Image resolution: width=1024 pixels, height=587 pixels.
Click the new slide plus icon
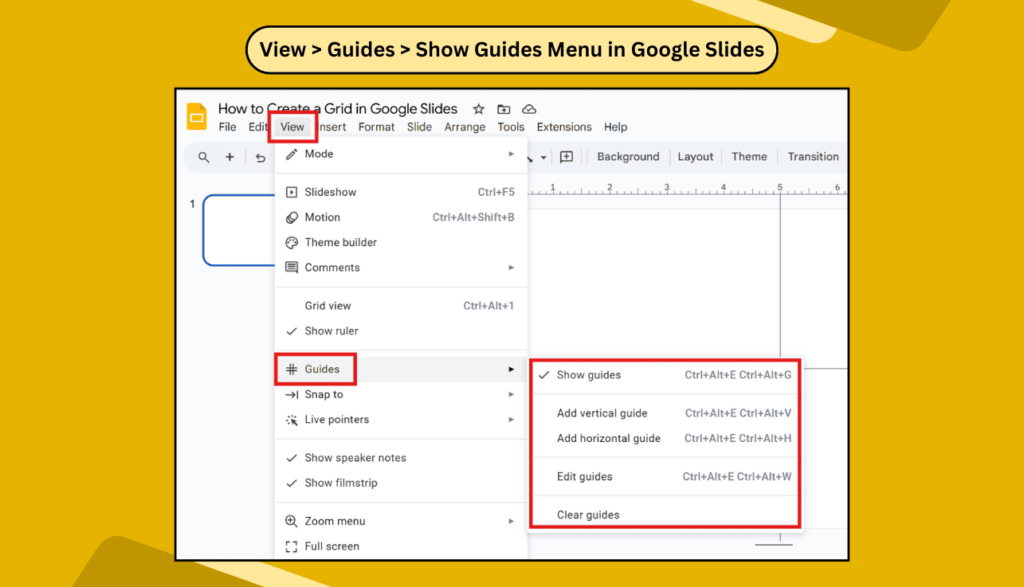tap(230, 157)
